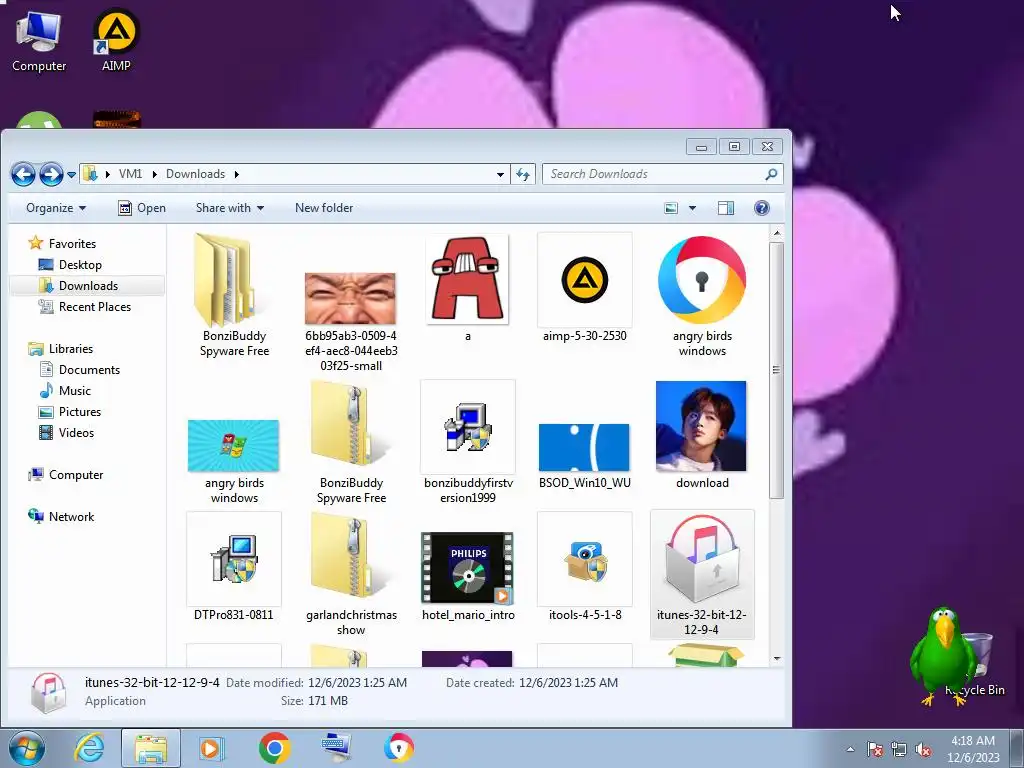Click the scroll up arrow of file list
1024x768 pixels.
(776, 233)
